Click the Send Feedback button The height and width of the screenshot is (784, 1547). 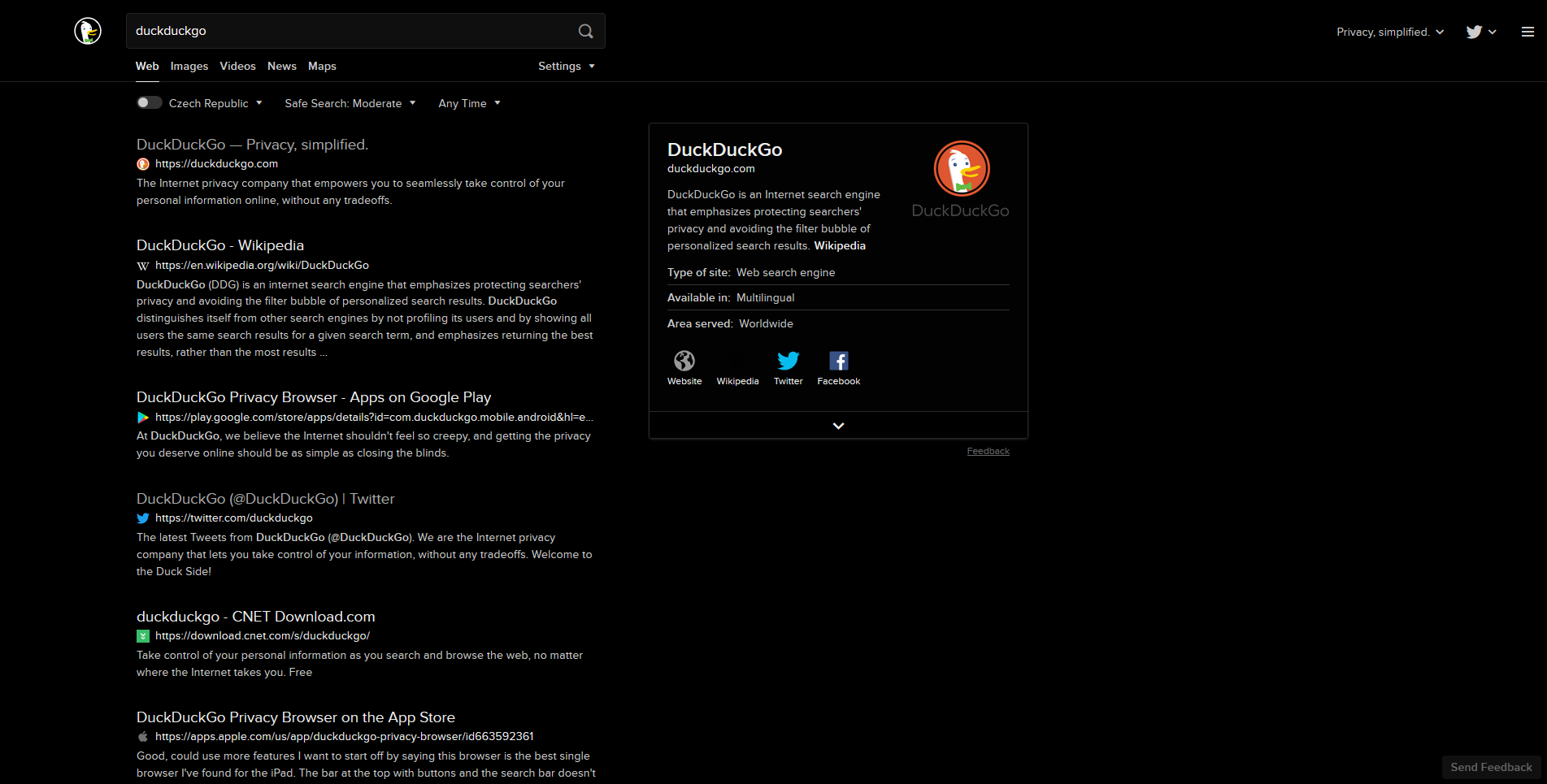point(1491,767)
